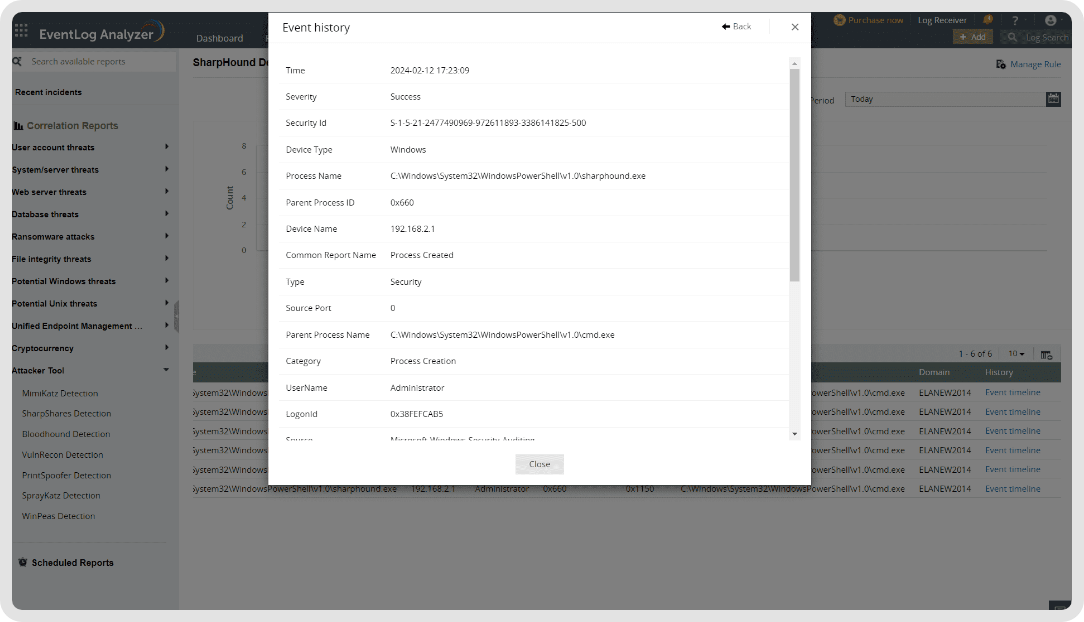Switch to the Dashboard tab
Screen dimensions: 1084x622
[x=219, y=38]
